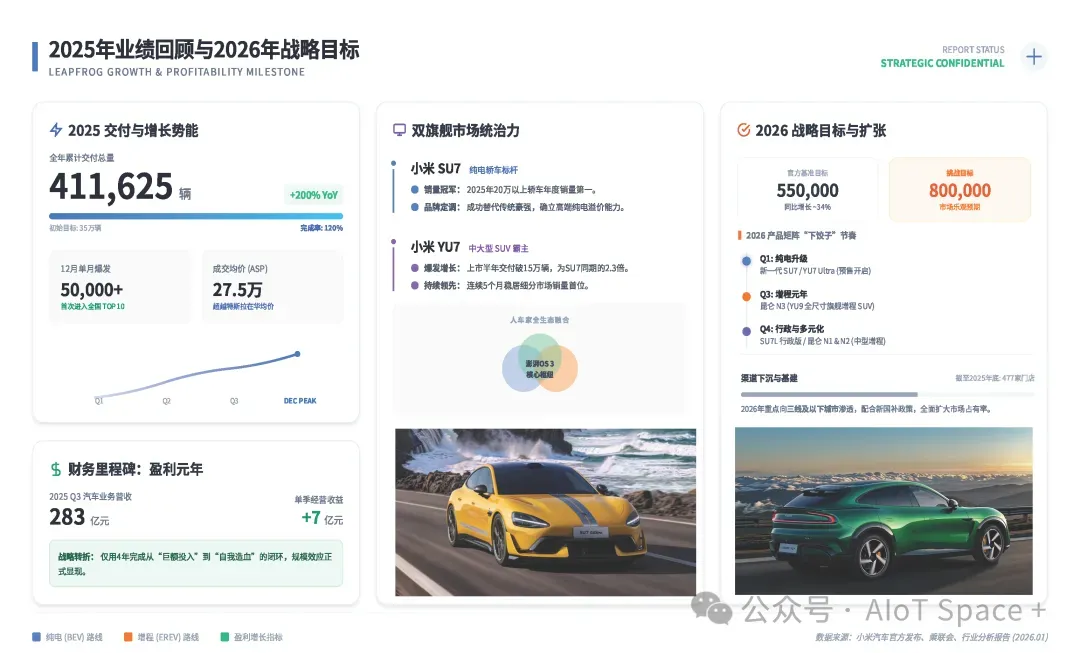Viewport: 1080px width, 653px height.
Task: Click the 截至2025年底: 477家门店 label
Action: click(x=995, y=378)
